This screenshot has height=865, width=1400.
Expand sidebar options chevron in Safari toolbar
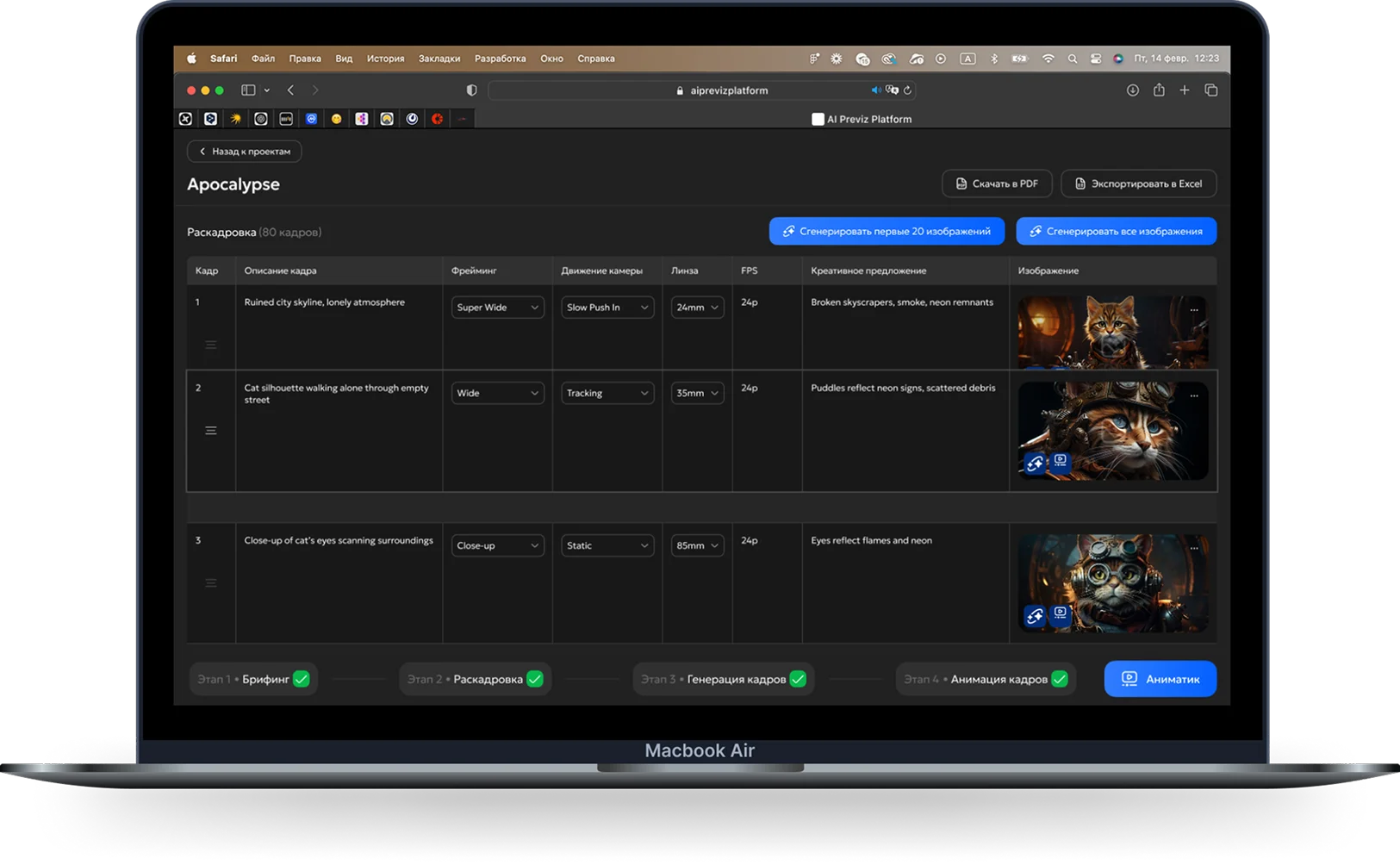tap(267, 90)
